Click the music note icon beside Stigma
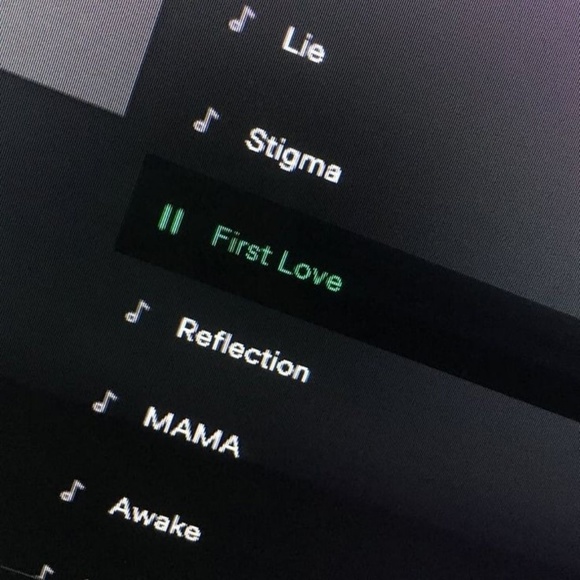Screen dimensions: 580x580 tap(206, 120)
